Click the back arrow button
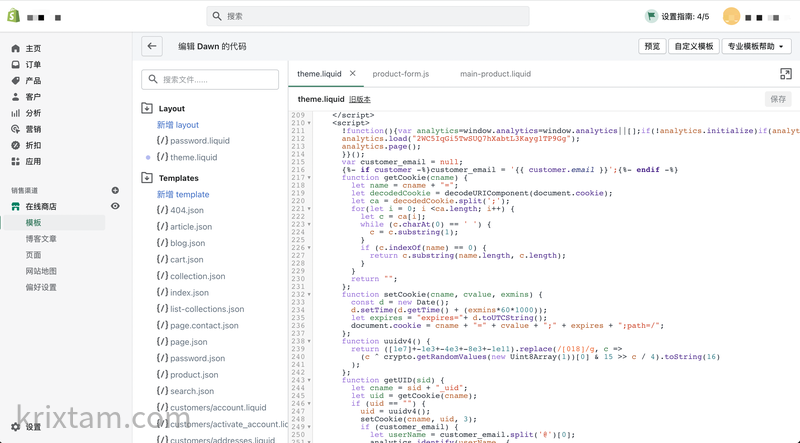Screen dimensions: 800x443 pos(152,46)
